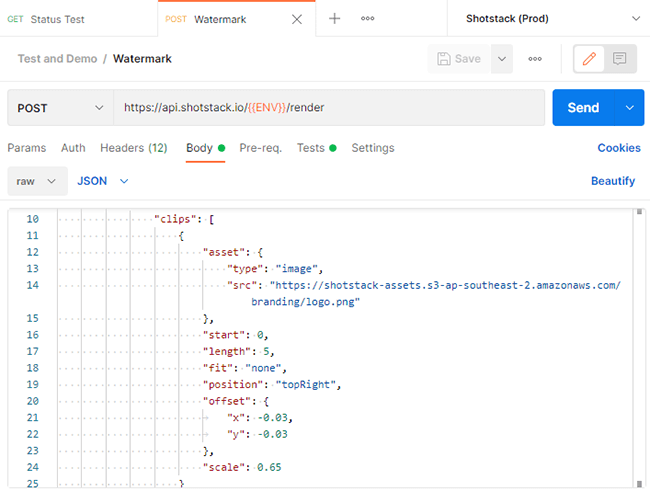Click the Send button
Screen dimensions: 650x491
pyautogui.click(x=583, y=108)
